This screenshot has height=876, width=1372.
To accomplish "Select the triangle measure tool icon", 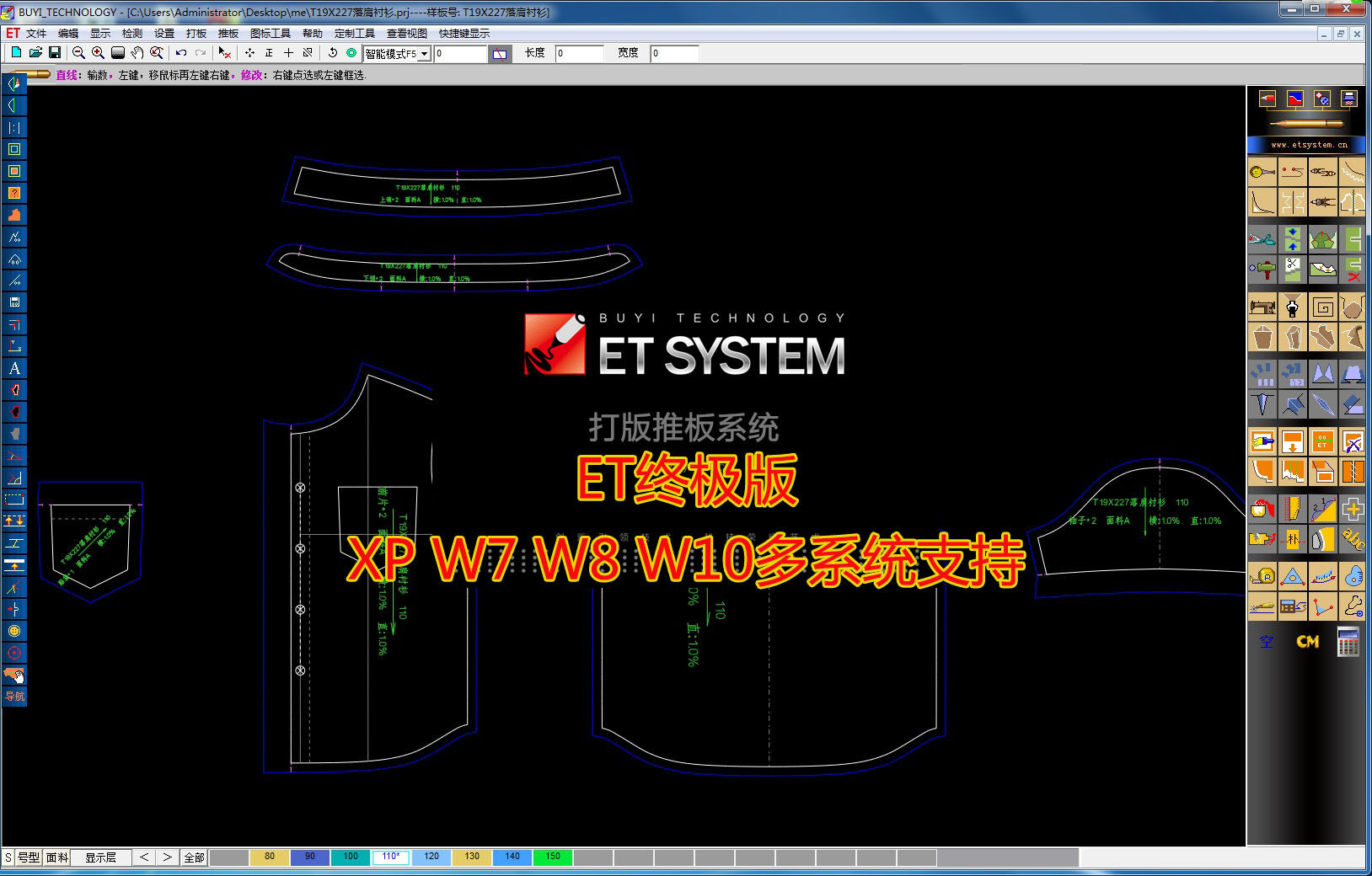I will 1292,576.
